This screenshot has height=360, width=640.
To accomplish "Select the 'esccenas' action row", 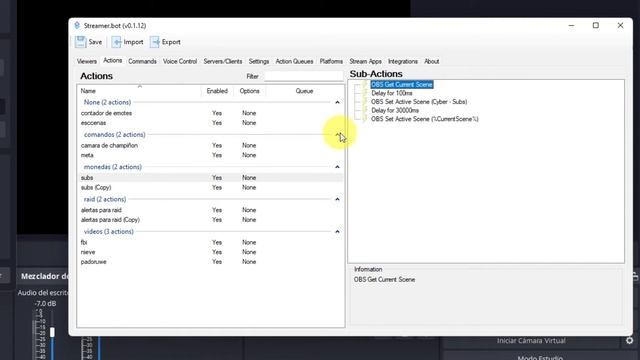I will pos(210,123).
